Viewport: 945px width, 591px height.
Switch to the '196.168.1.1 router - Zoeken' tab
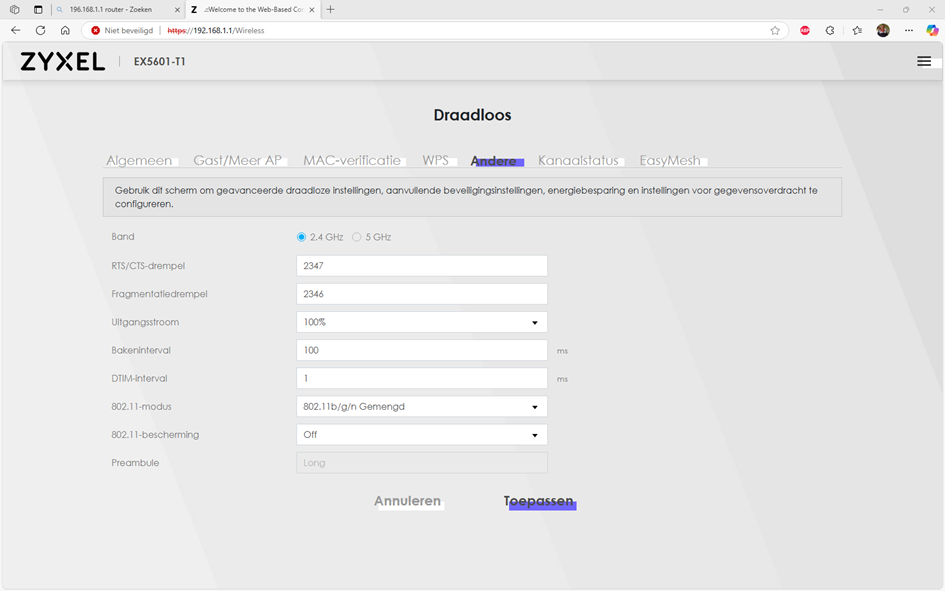click(111, 10)
